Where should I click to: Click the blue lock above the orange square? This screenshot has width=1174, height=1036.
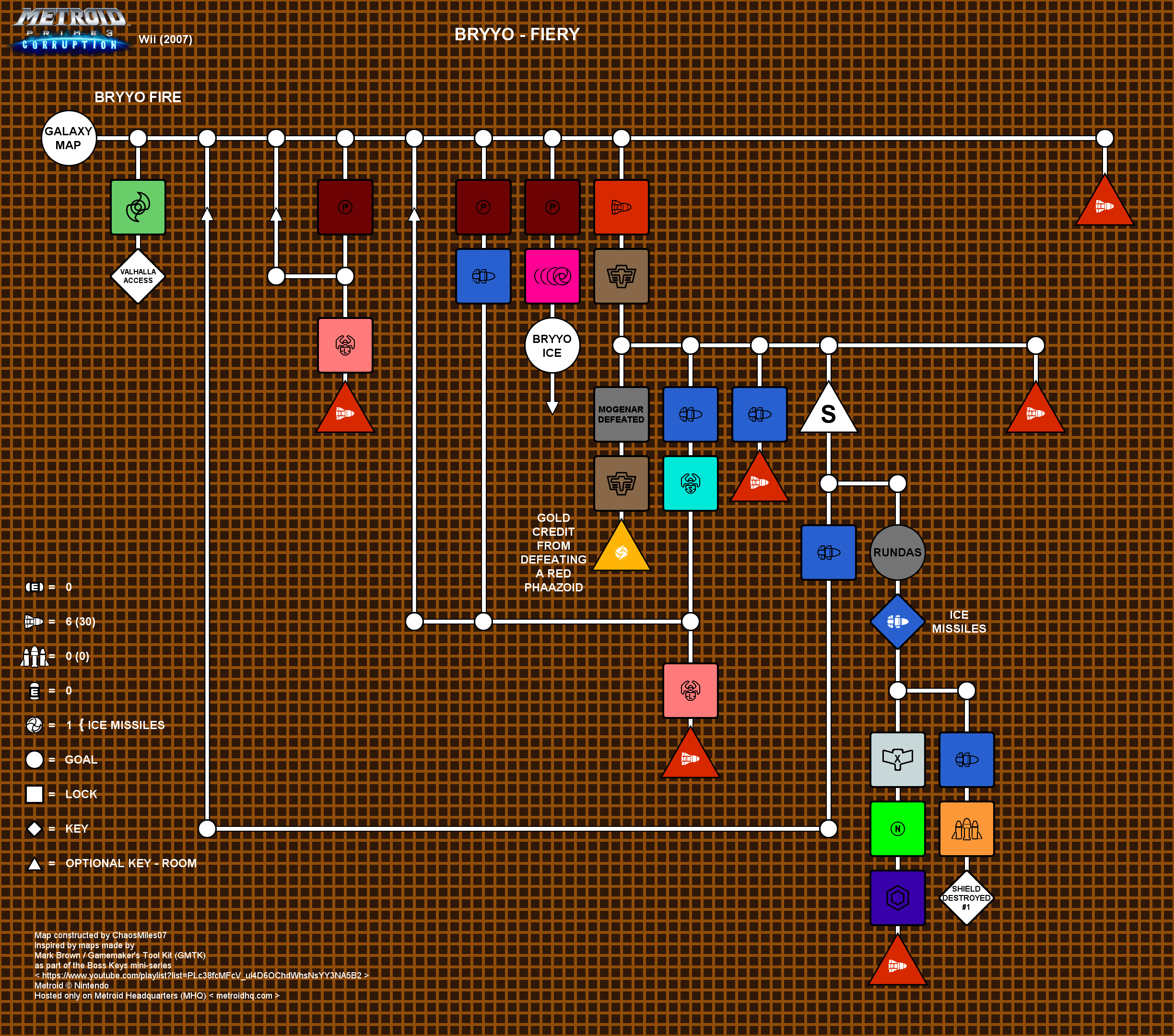click(x=967, y=760)
